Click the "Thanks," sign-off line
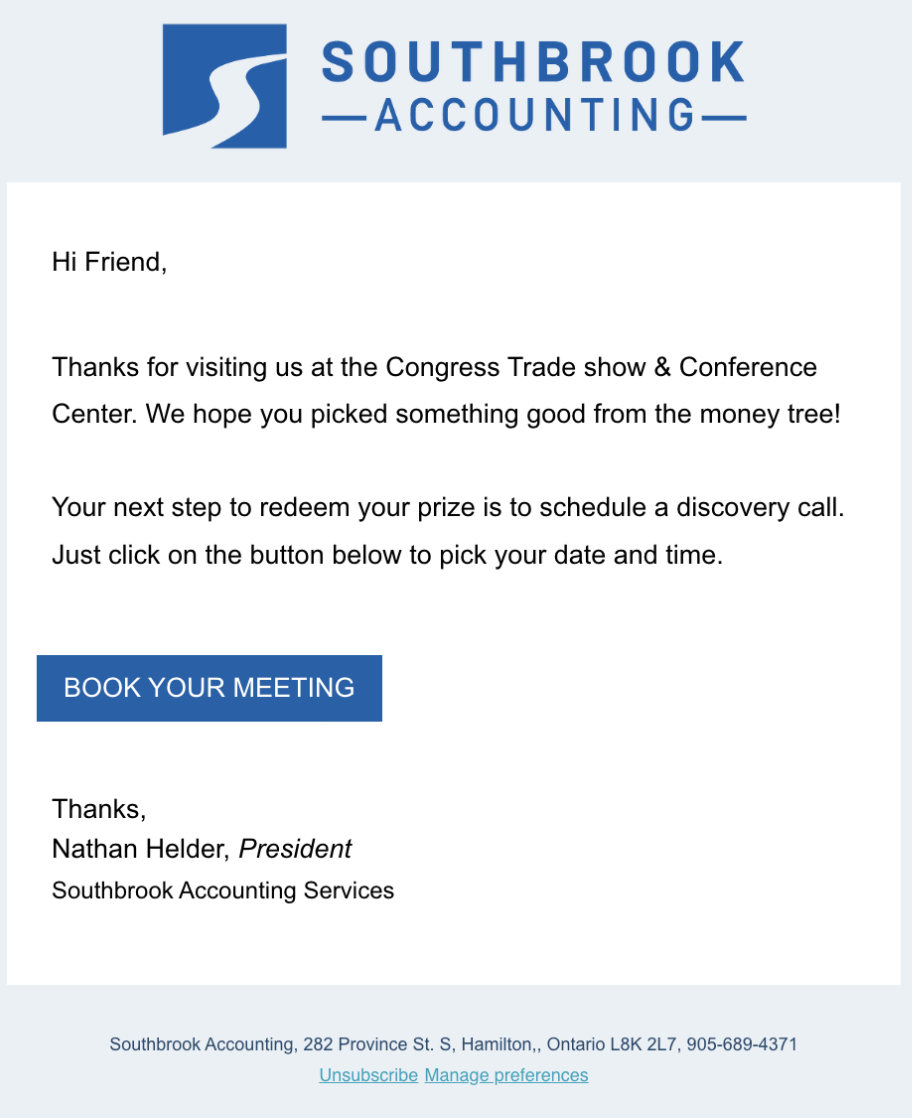This screenshot has width=912, height=1118. coord(99,808)
